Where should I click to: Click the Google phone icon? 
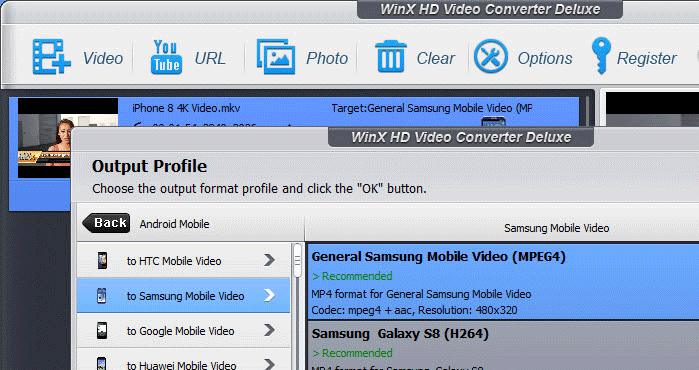tap(102, 330)
